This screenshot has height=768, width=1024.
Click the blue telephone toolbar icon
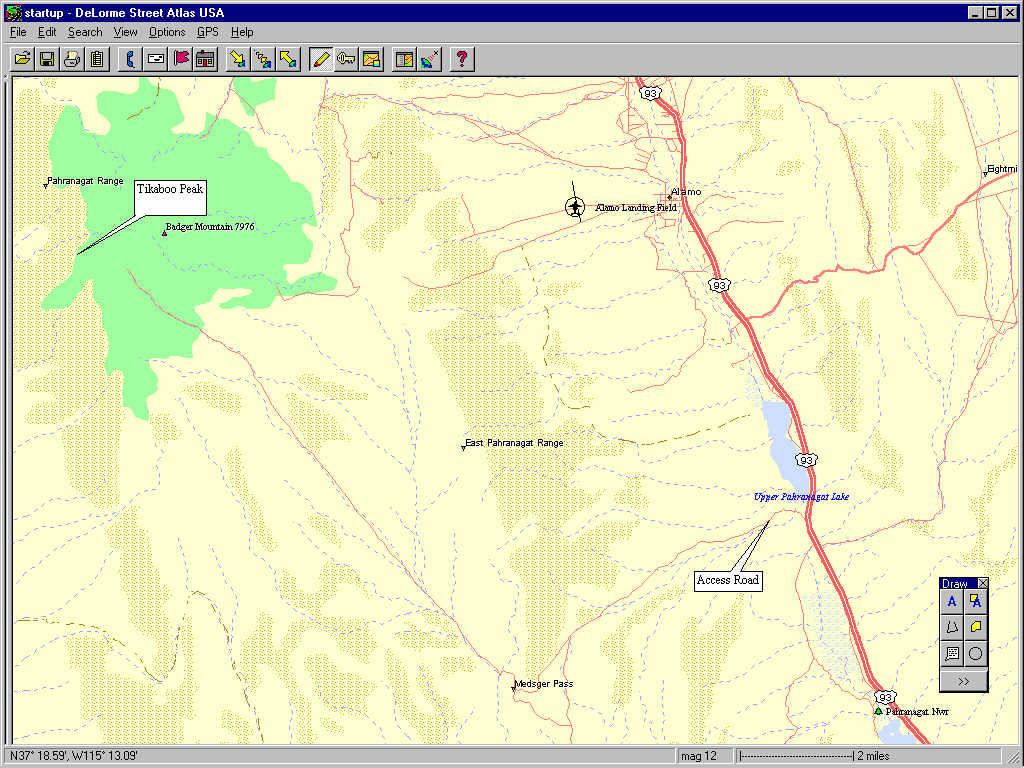131,59
